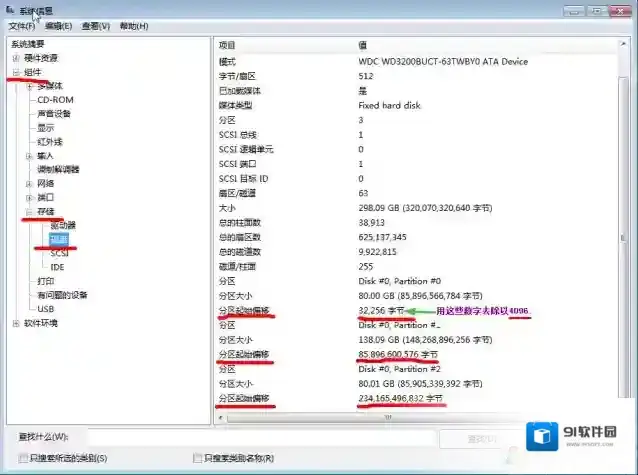Expand the 硬件资源 tree node
The image size is (638, 475).
click(x=16, y=58)
